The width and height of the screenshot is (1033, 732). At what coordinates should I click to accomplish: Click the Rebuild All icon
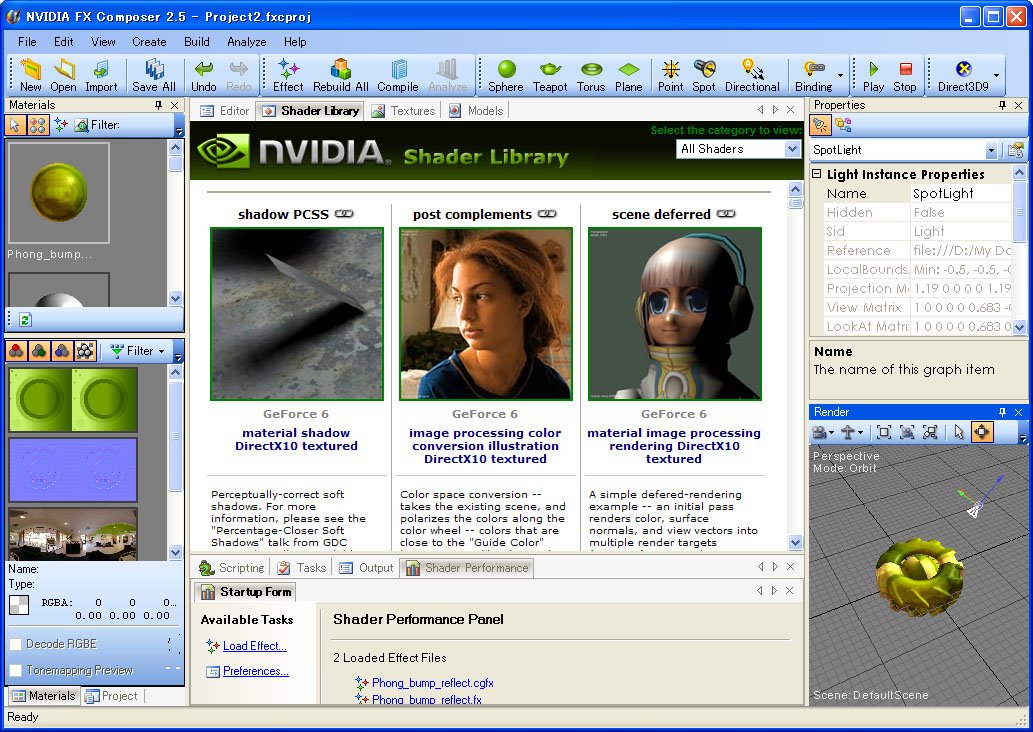pyautogui.click(x=341, y=69)
